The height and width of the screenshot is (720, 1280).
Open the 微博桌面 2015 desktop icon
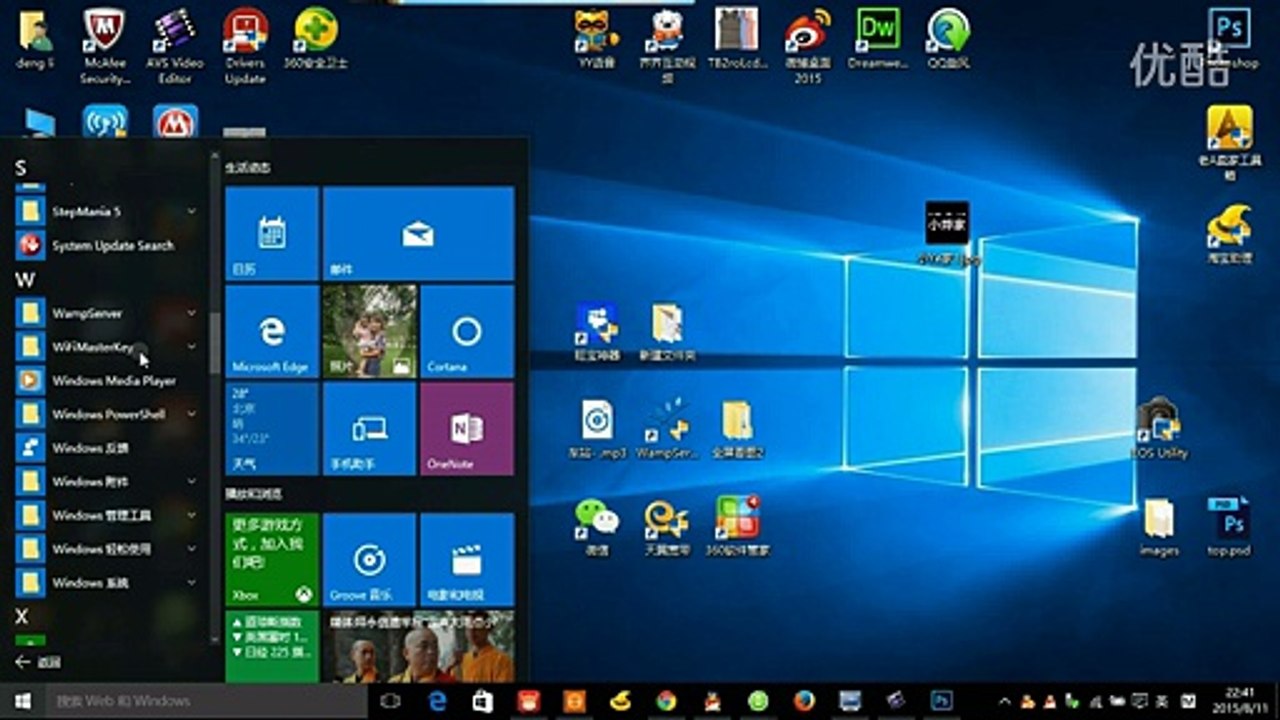click(x=807, y=45)
